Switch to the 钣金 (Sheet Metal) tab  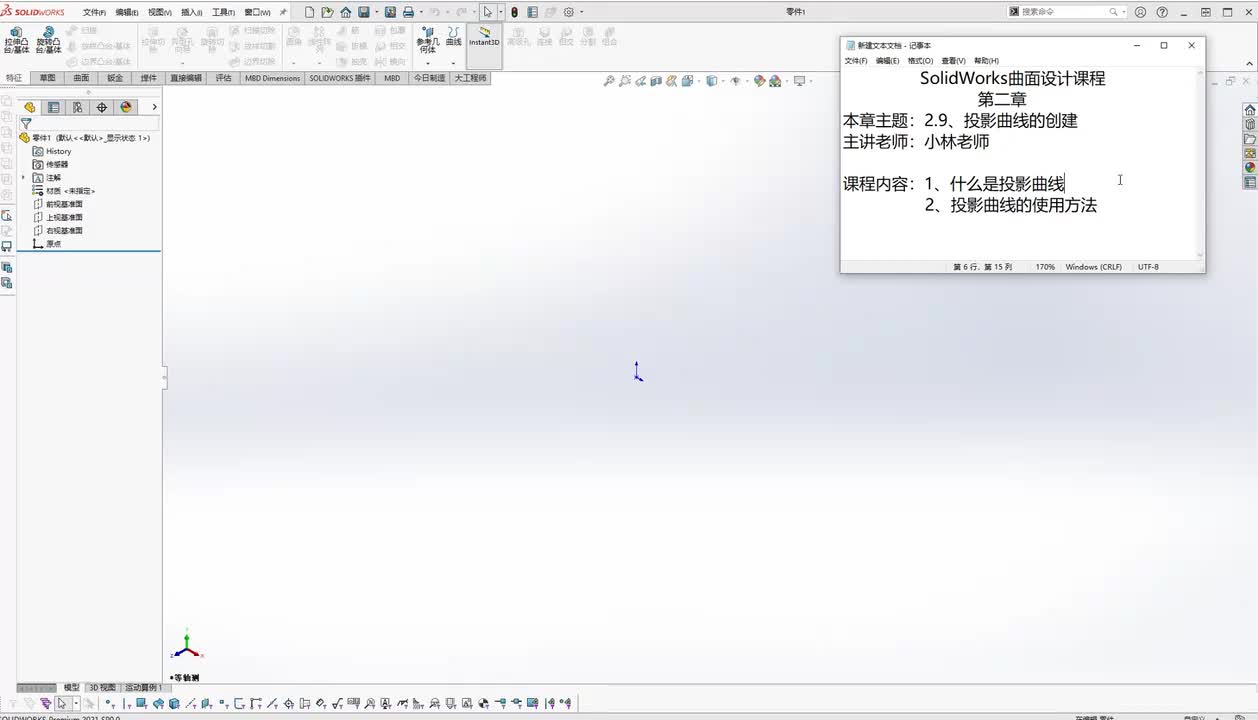[115, 78]
